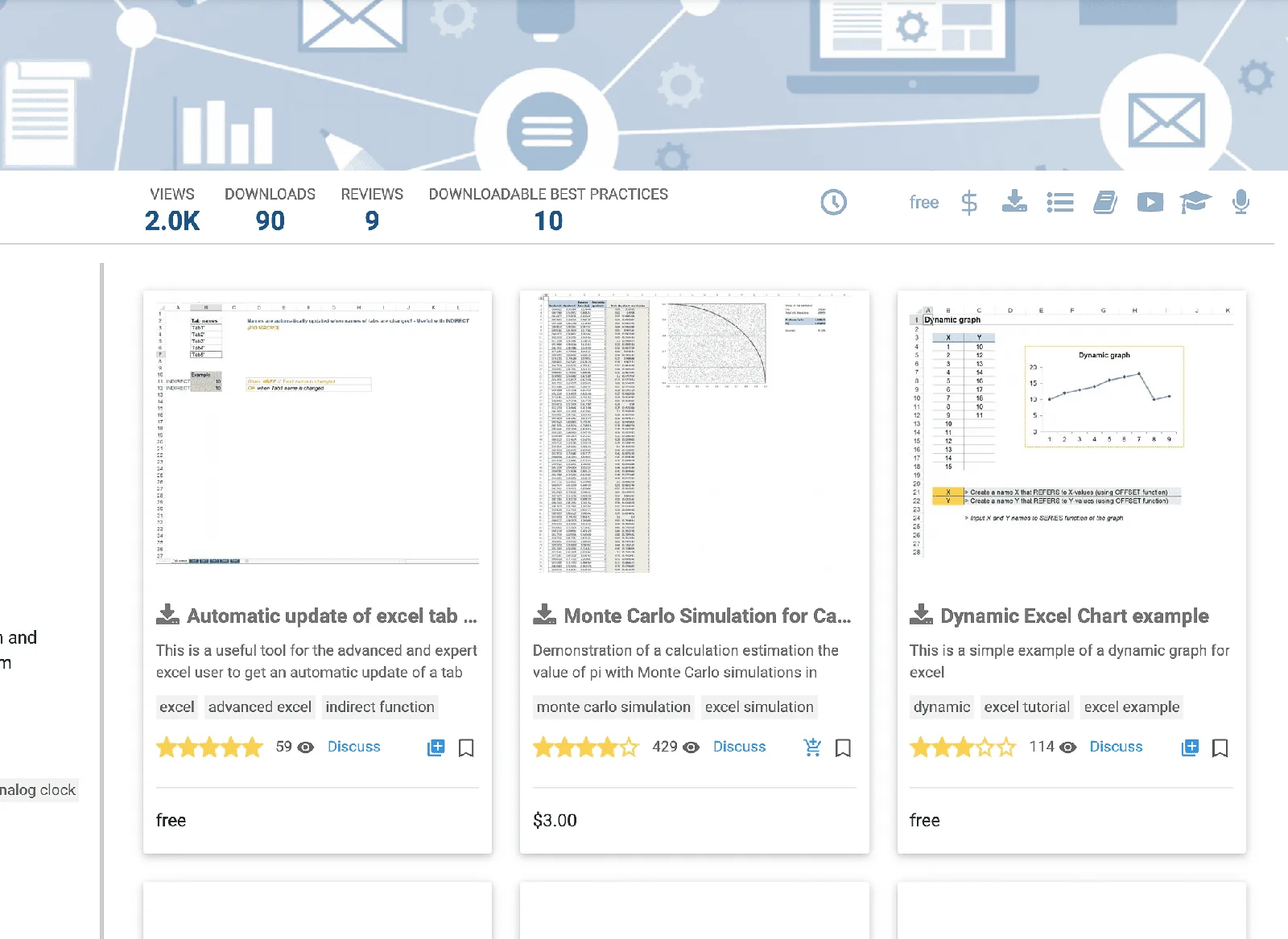Select the downloadable files filter icon
The width and height of the screenshot is (1288, 939).
click(1014, 201)
